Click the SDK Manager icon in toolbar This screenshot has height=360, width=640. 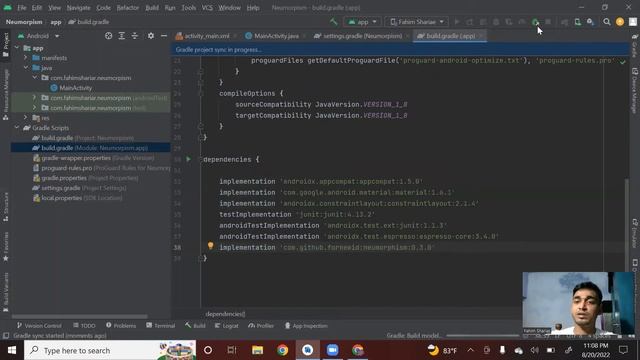point(590,22)
